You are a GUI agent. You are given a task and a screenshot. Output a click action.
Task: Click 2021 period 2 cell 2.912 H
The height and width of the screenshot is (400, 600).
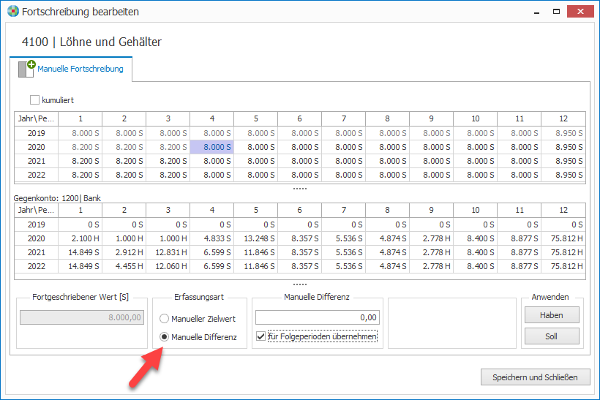click(x=124, y=252)
